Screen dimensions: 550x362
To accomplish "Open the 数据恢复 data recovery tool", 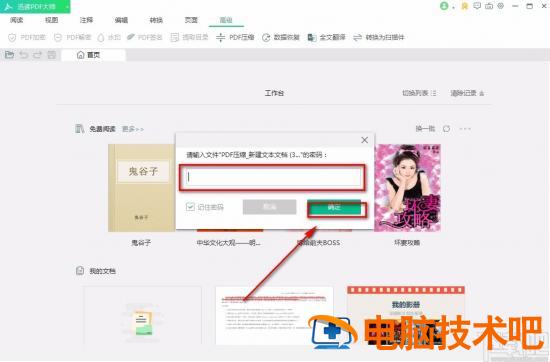I will pyautogui.click(x=281, y=37).
